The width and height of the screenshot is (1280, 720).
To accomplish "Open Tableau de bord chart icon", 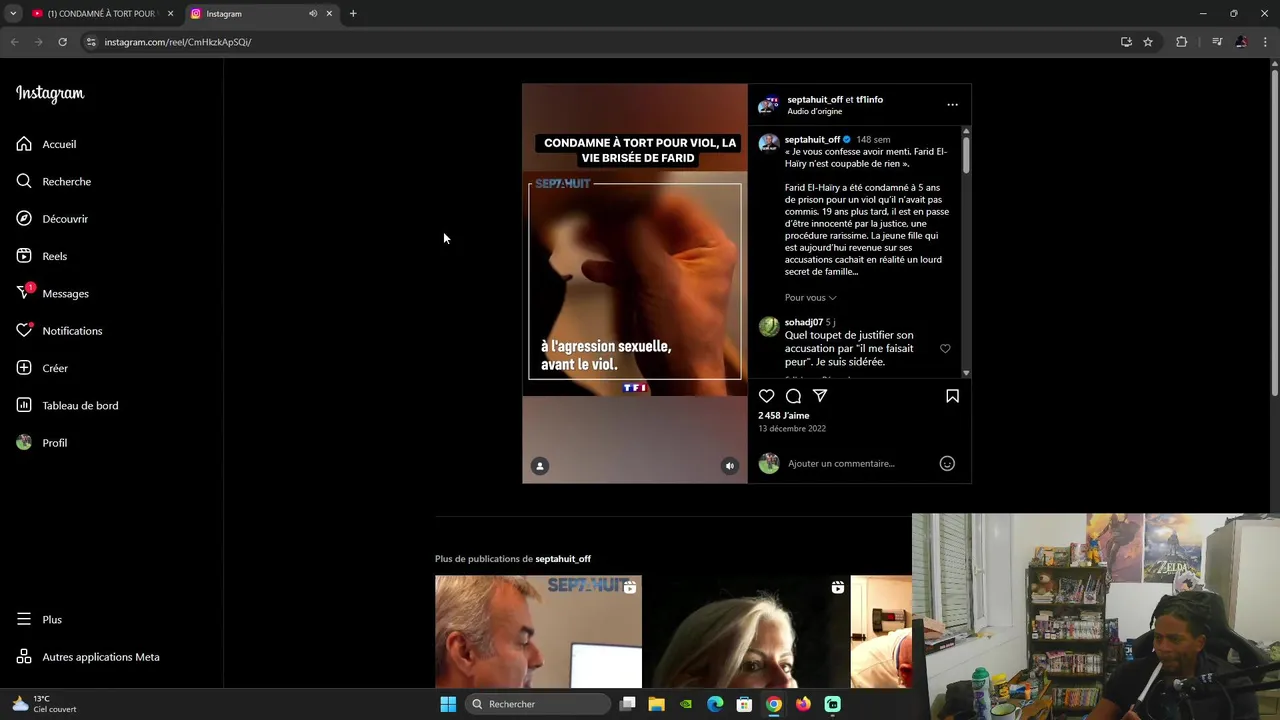I will (24, 405).
